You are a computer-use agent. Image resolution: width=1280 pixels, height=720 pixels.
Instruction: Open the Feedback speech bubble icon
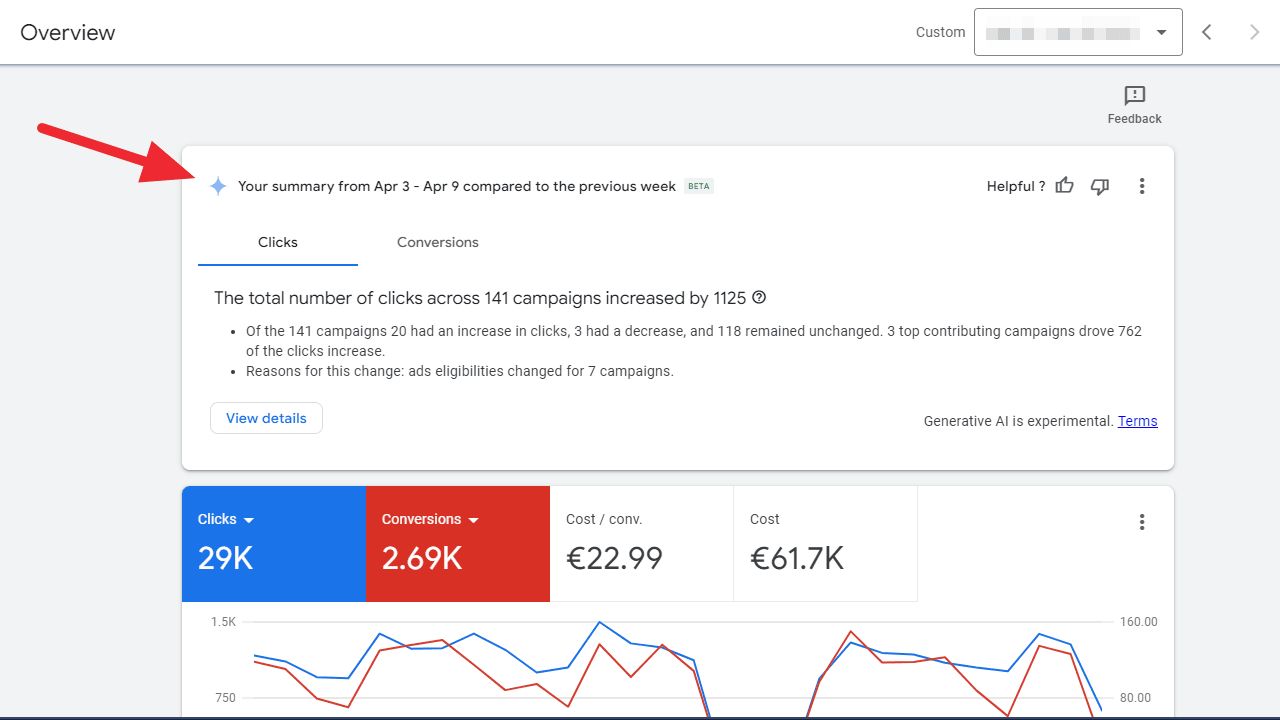pyautogui.click(x=1134, y=96)
